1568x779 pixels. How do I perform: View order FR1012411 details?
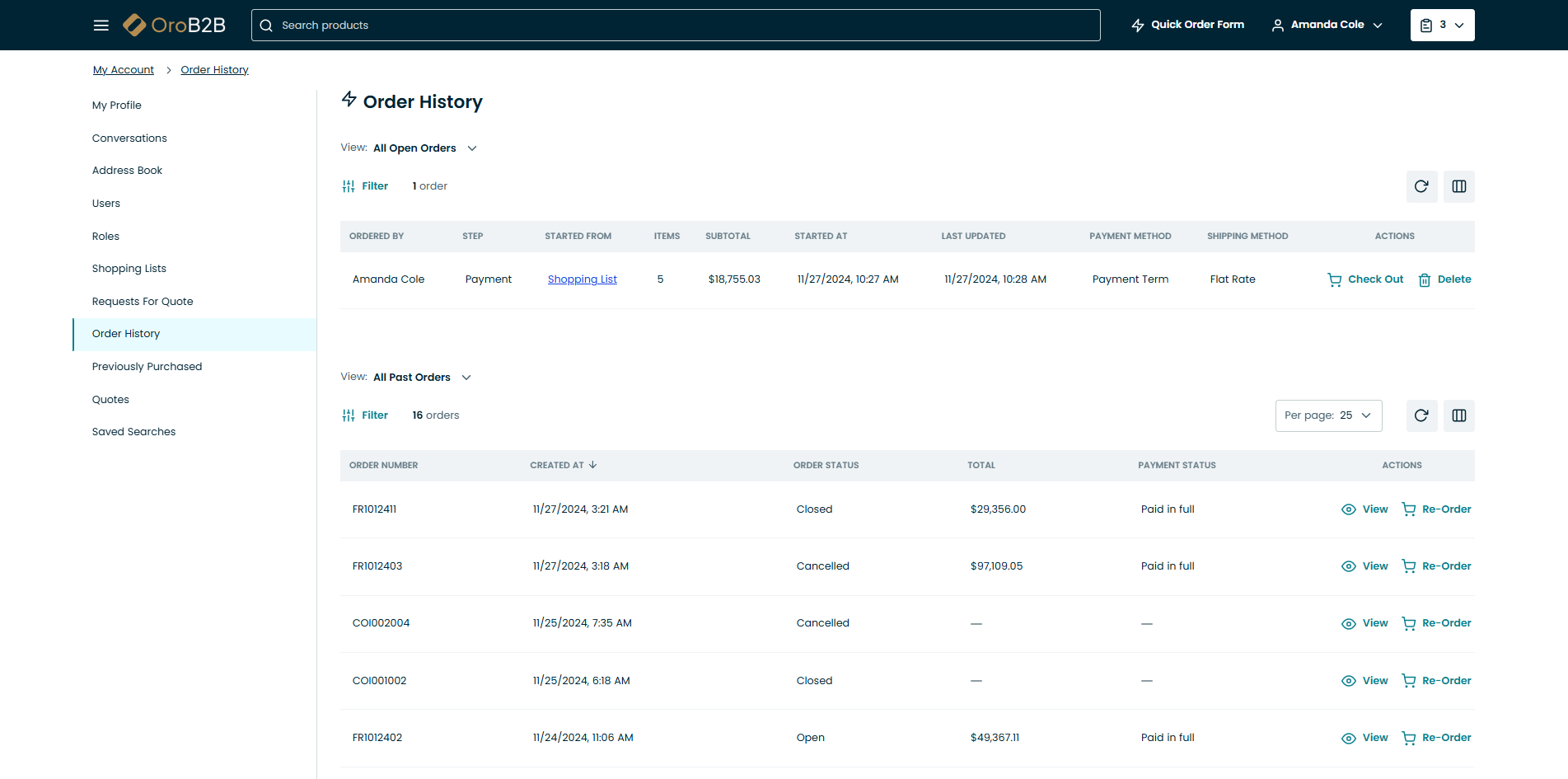1364,509
